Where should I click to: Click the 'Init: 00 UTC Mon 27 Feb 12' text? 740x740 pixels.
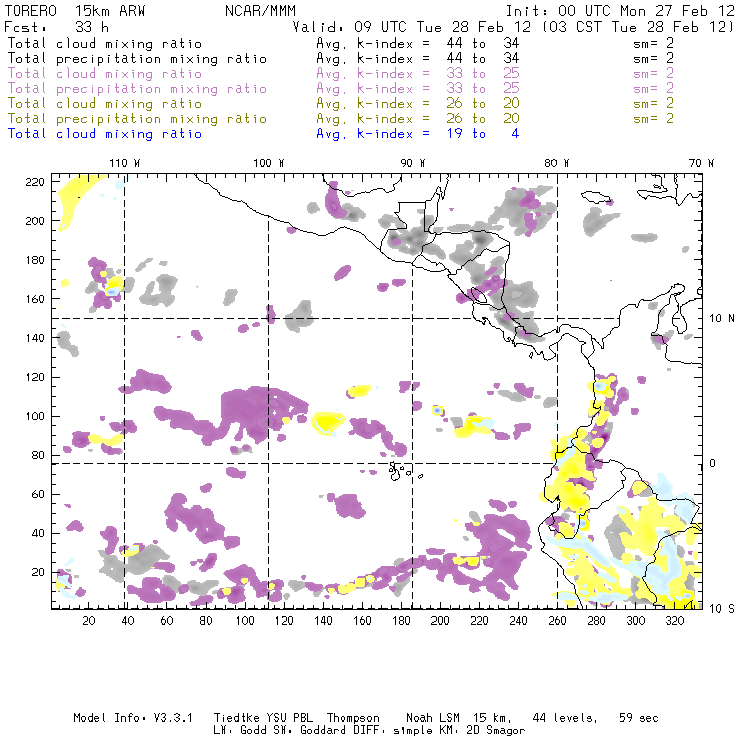[x=620, y=11]
